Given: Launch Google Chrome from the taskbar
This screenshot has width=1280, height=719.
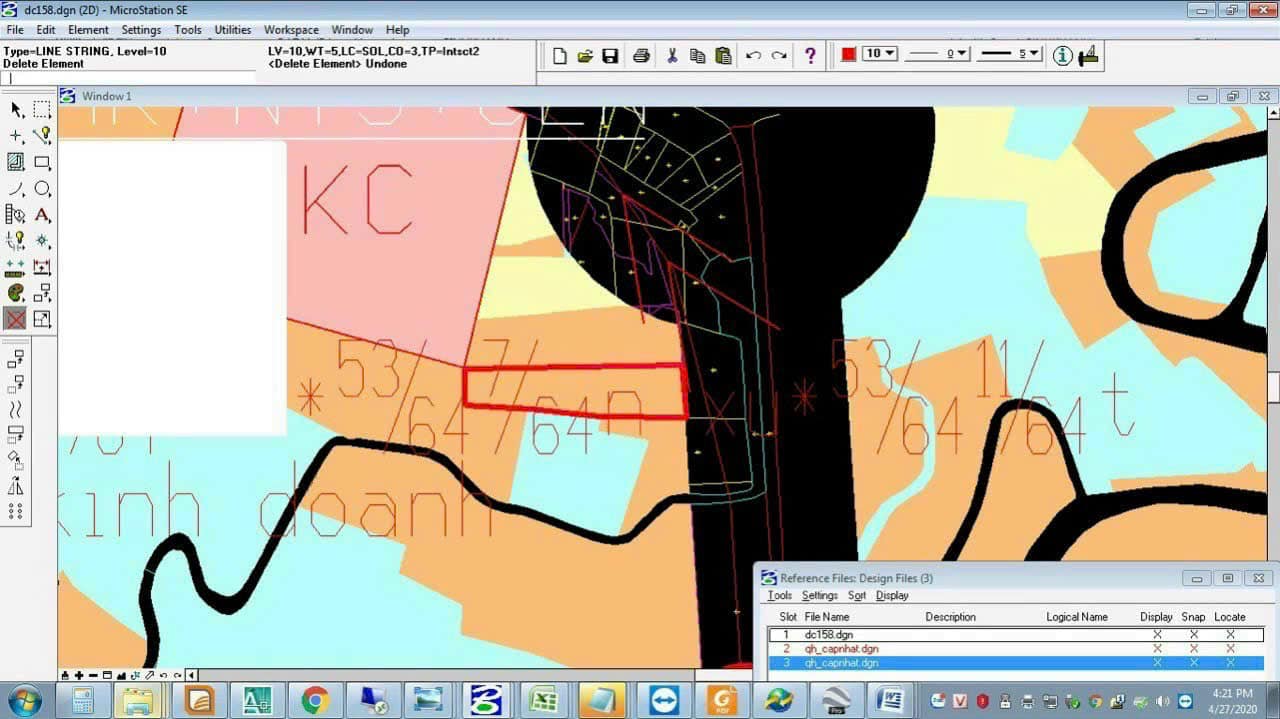Looking at the screenshot, I should coord(316,700).
